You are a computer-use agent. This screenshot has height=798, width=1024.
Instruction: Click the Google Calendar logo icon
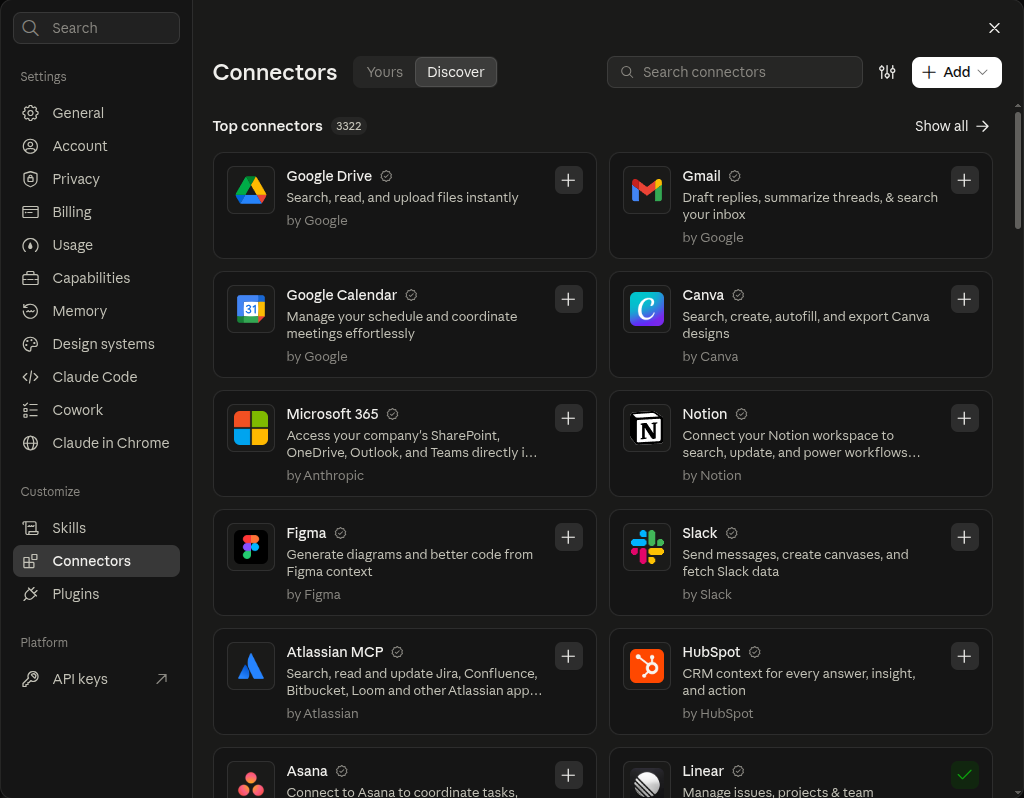click(251, 309)
